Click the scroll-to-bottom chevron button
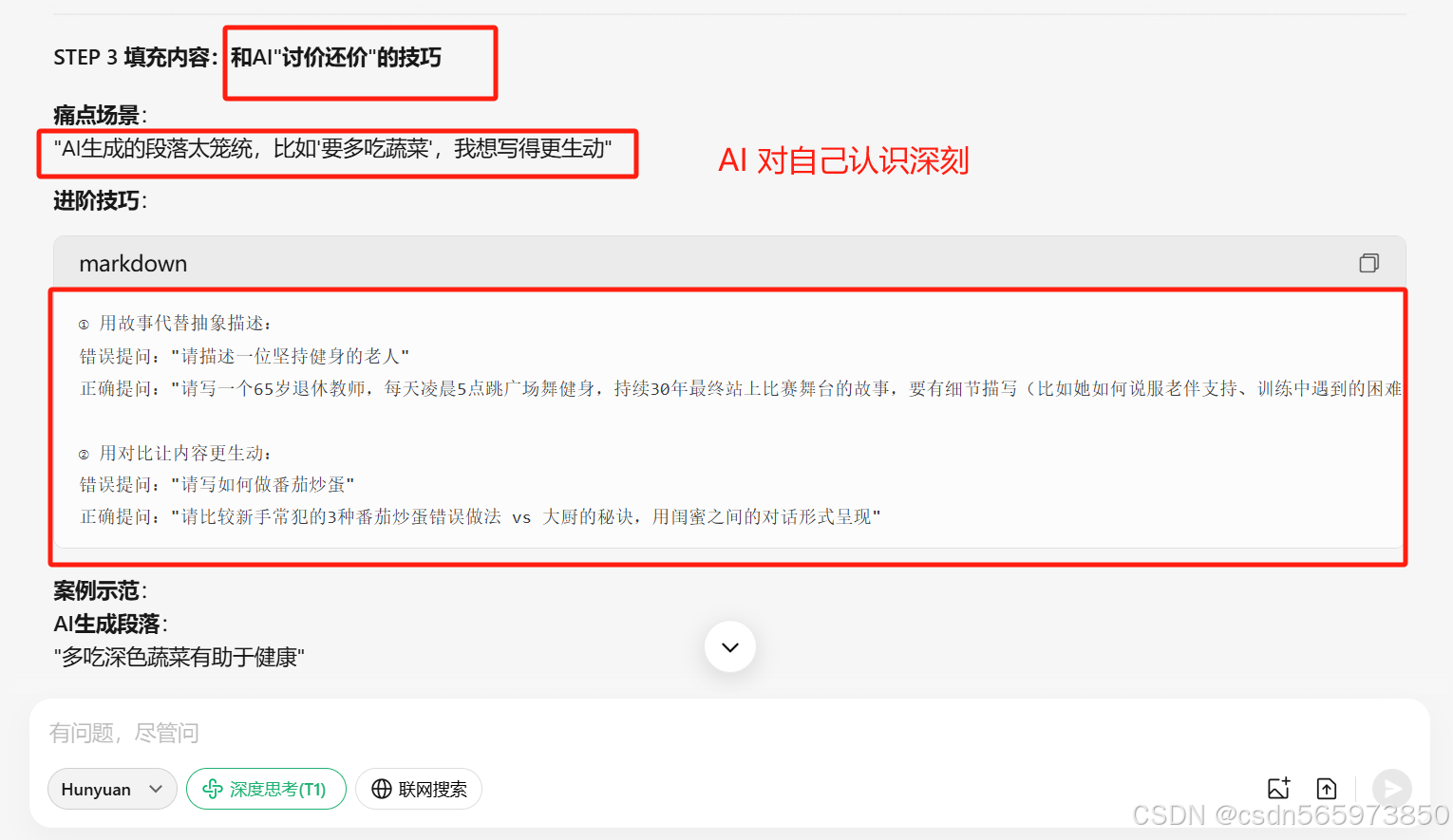Screen dimensions: 1453x840 (x=730, y=647)
